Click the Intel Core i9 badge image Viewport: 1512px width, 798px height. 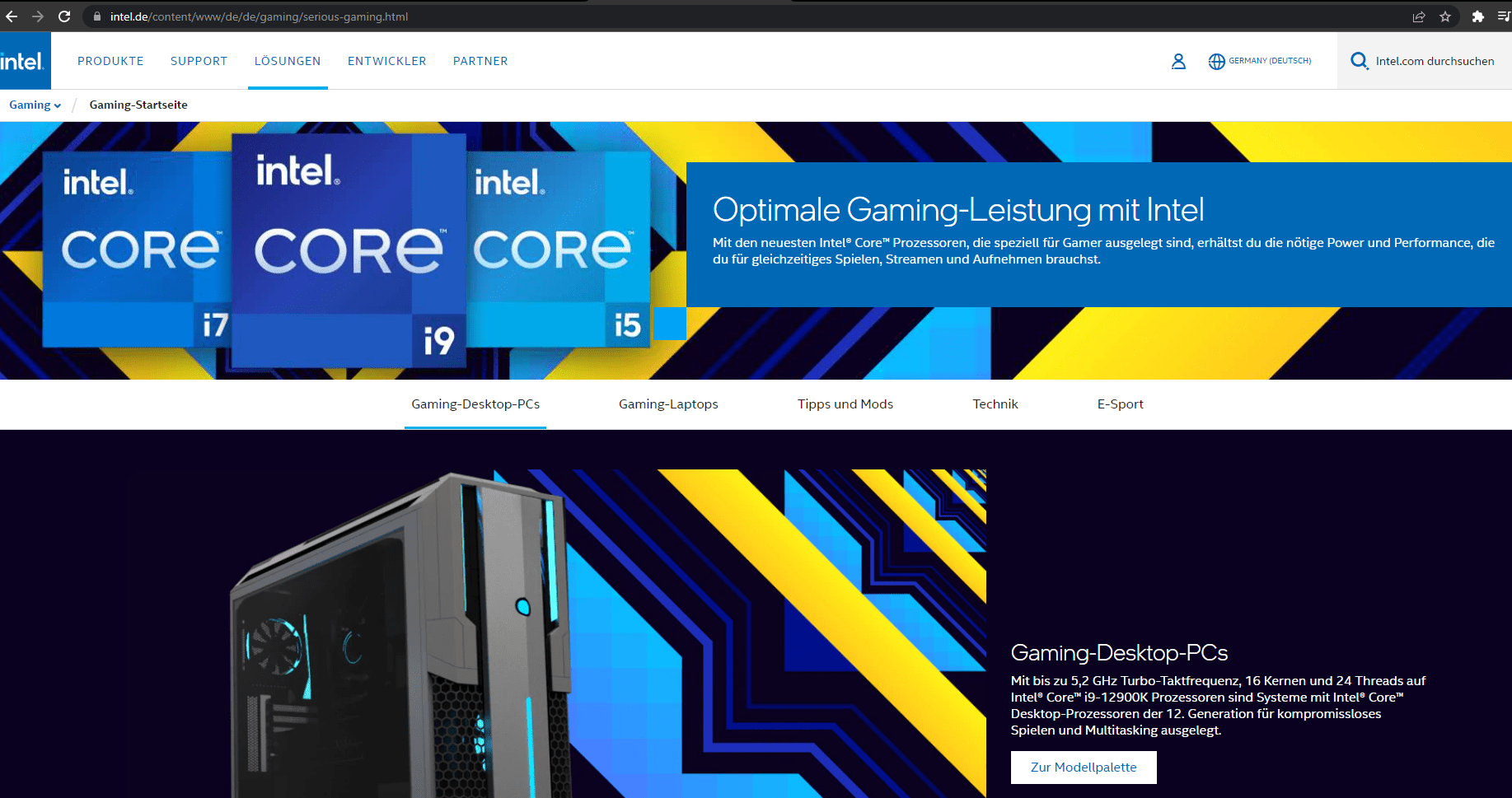tap(349, 250)
